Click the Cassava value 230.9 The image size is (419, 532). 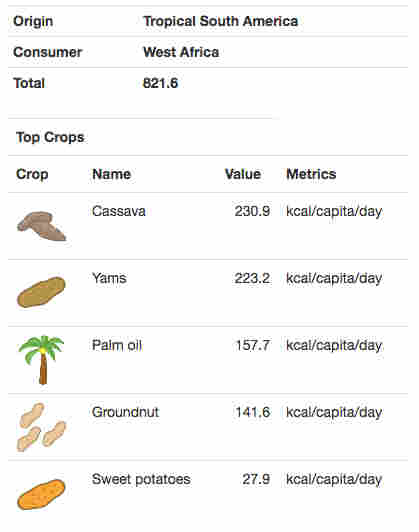pos(252,211)
